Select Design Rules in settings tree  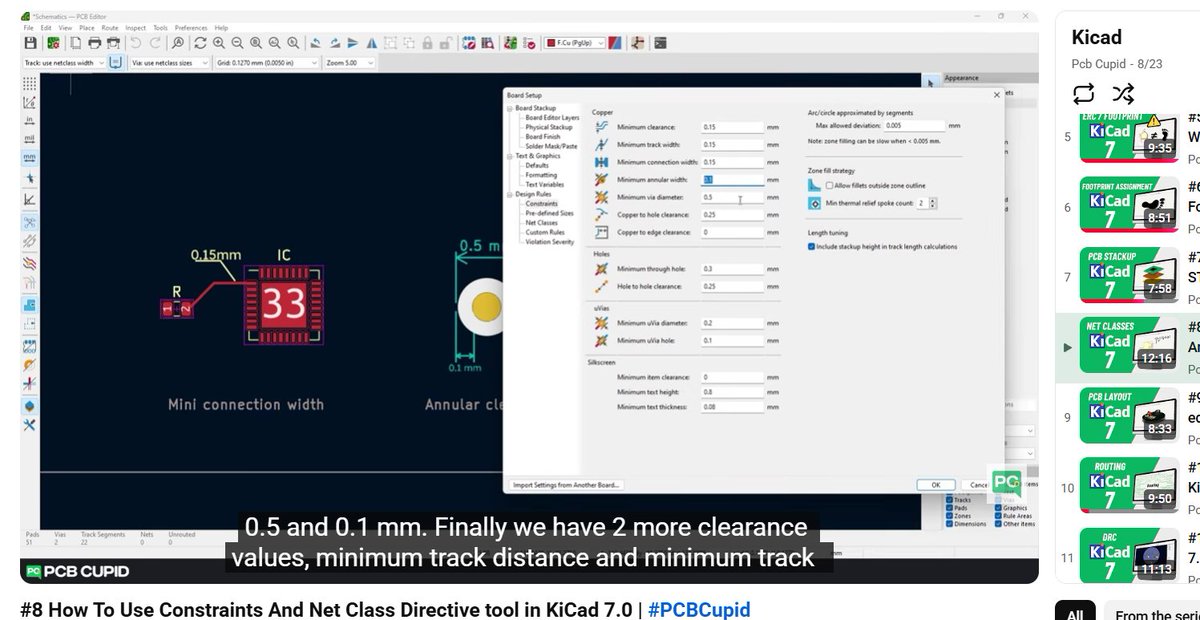(x=533, y=194)
